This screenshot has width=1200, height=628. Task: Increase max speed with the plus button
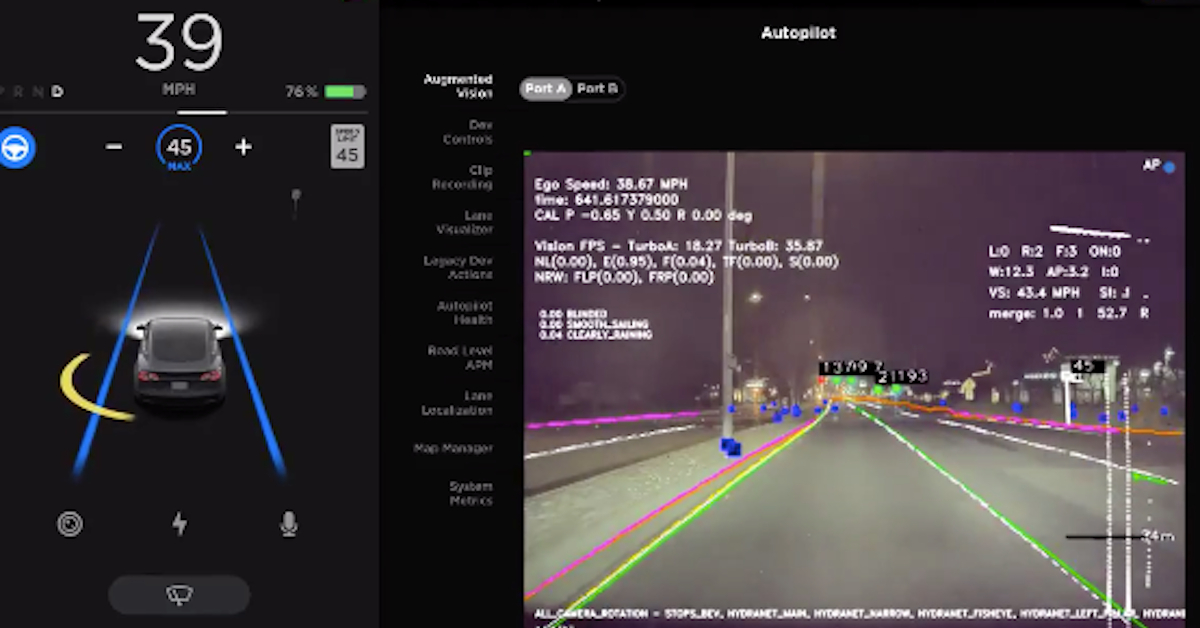click(x=243, y=147)
